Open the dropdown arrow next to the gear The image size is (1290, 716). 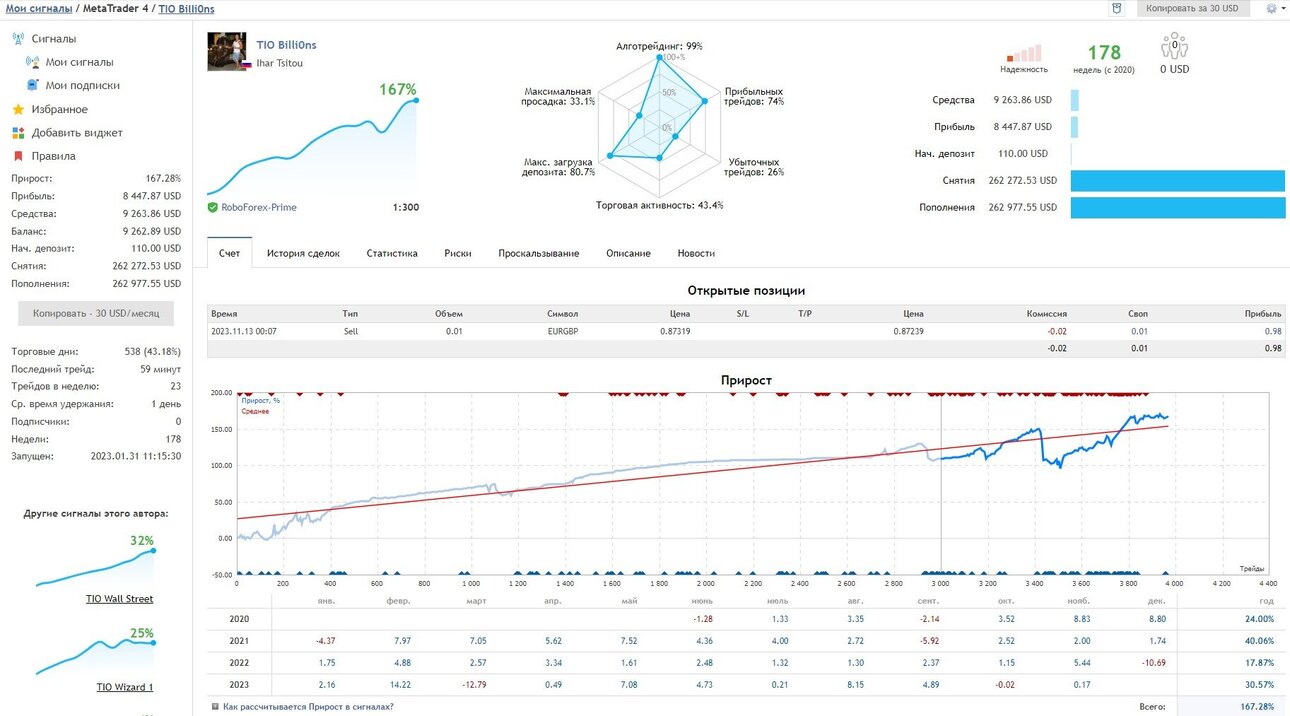click(1283, 8)
